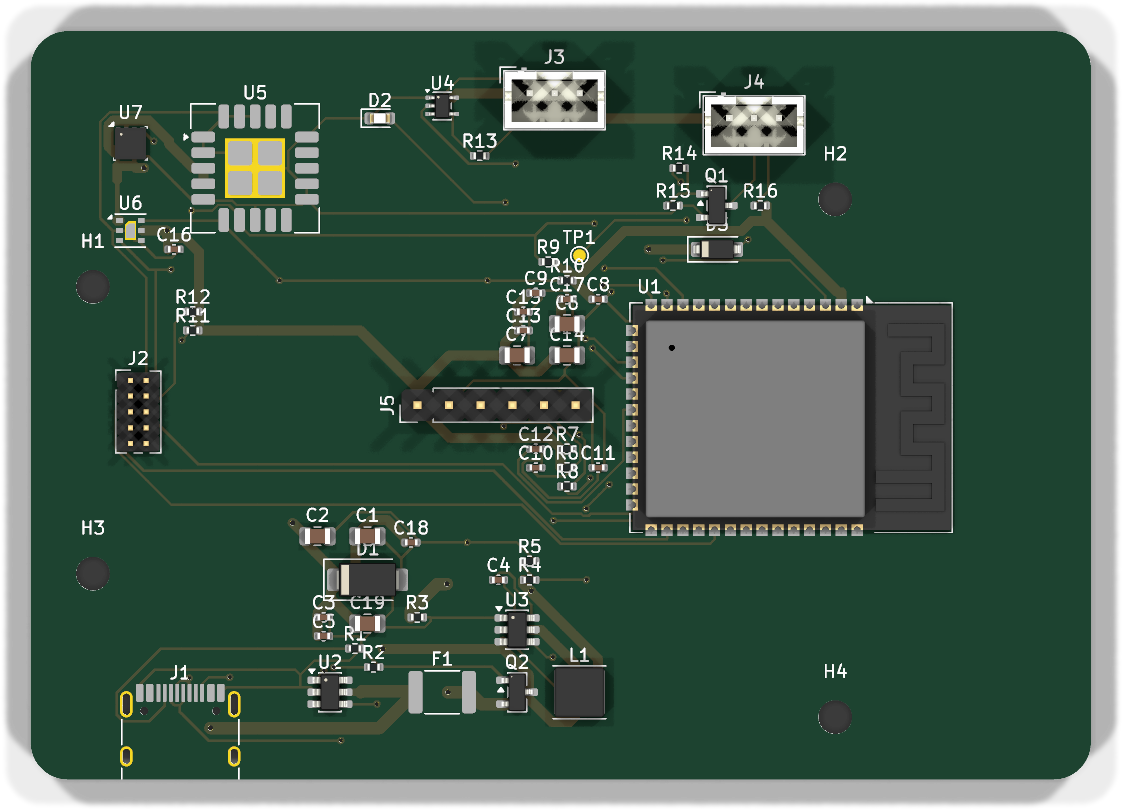
Task: Select the C2 capacitor component
Action: tap(317, 536)
